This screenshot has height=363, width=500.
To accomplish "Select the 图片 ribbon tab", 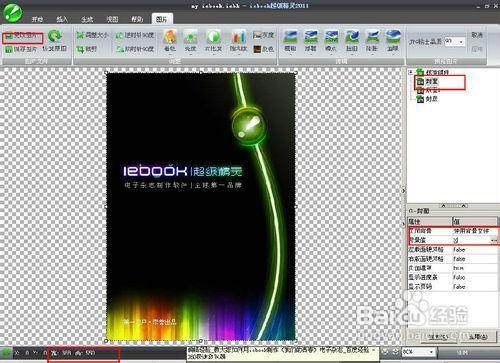I will click(x=162, y=19).
